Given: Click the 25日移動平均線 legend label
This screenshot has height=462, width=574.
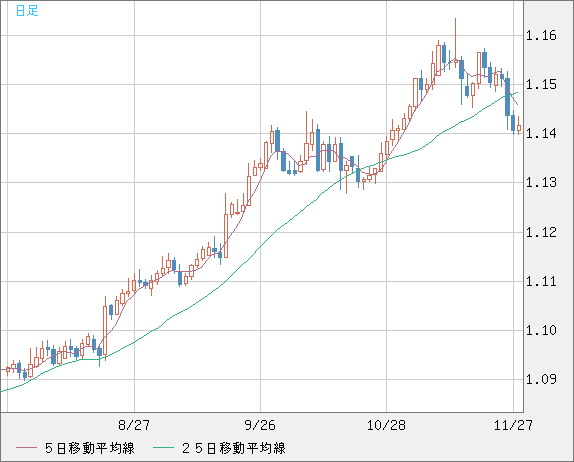Looking at the screenshot, I should tap(234, 448).
